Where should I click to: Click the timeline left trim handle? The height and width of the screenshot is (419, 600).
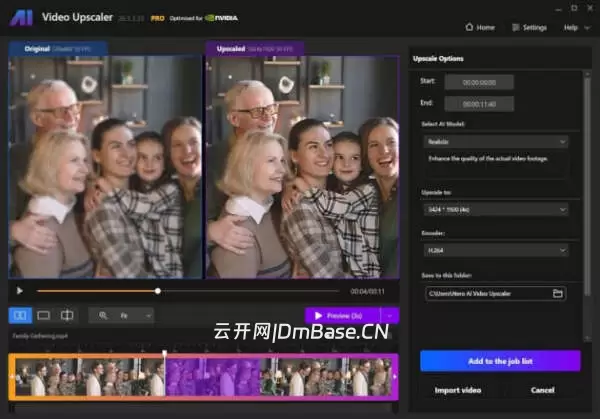click(12, 377)
